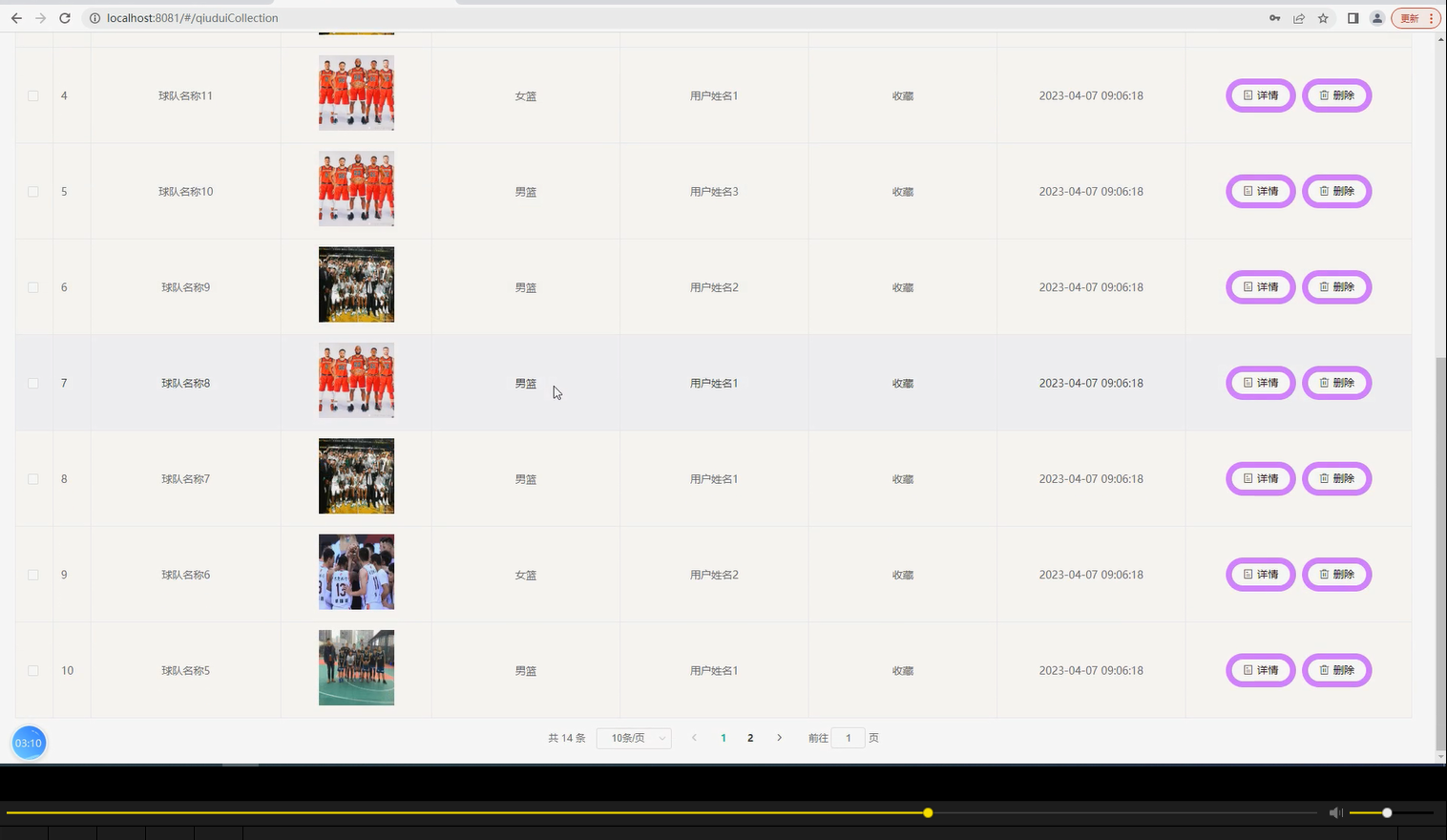
Task: Click the next page chevron
Action: coord(779,738)
